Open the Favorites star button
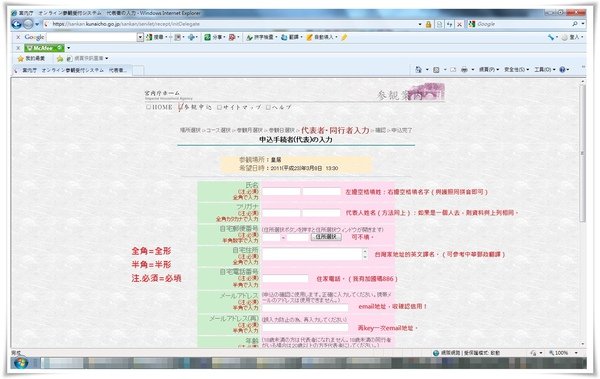Viewport: 600px width, 379px height. click(x=31, y=59)
